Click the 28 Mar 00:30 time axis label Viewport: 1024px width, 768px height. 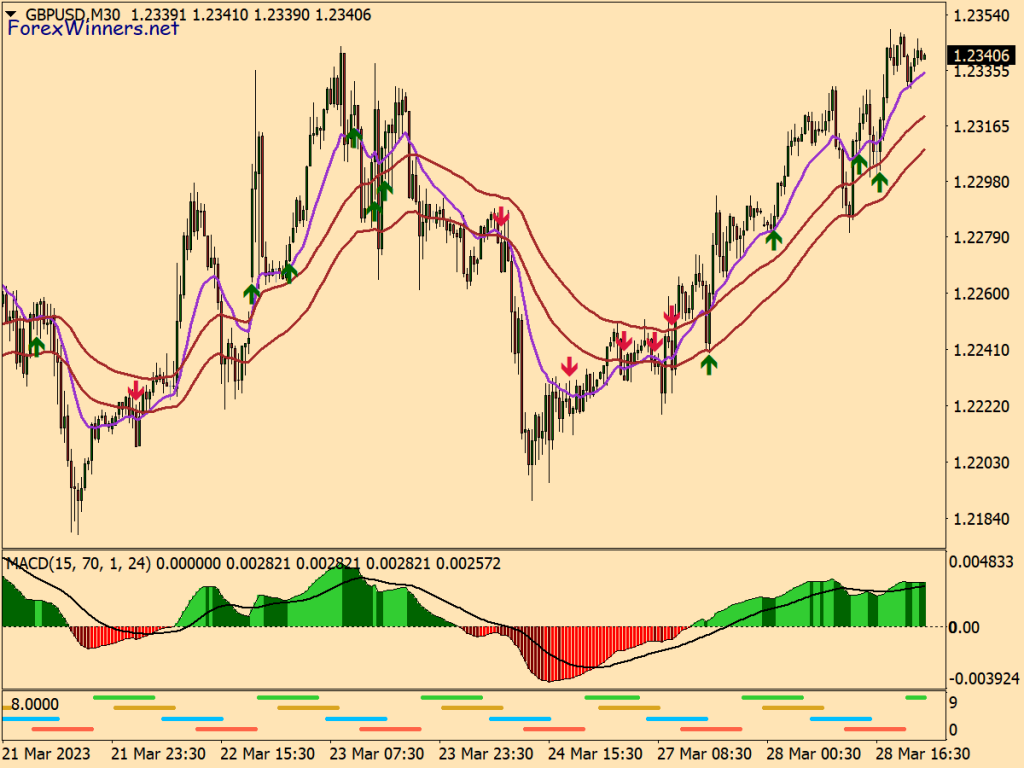(x=813, y=754)
